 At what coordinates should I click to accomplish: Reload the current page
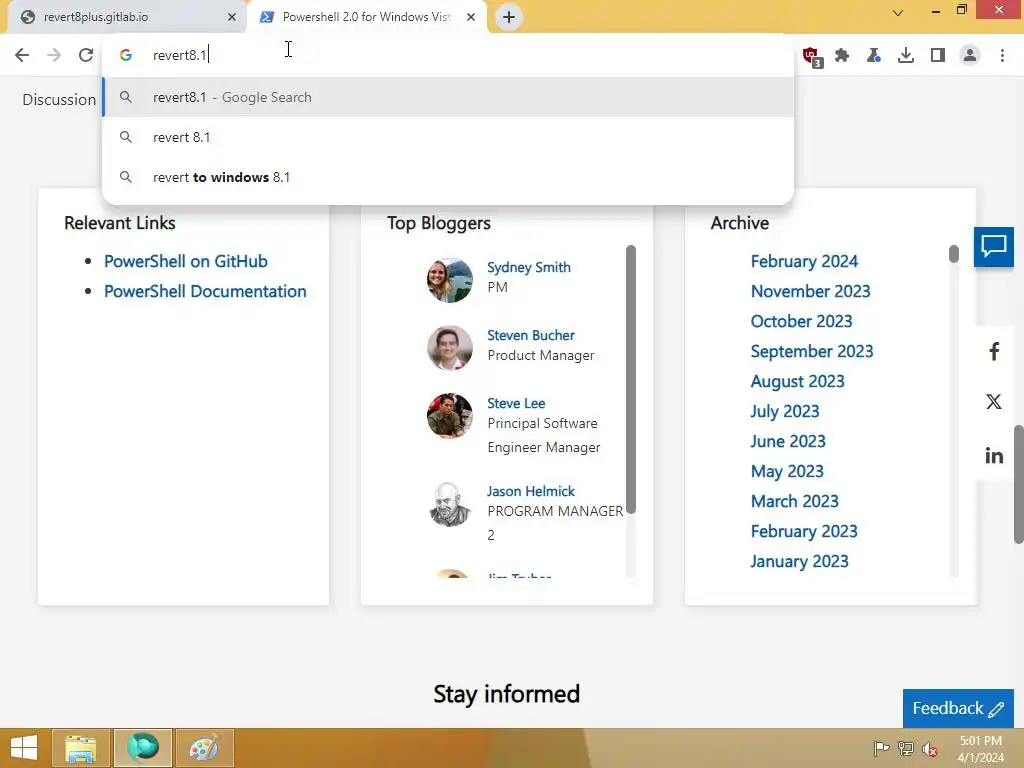[86, 55]
